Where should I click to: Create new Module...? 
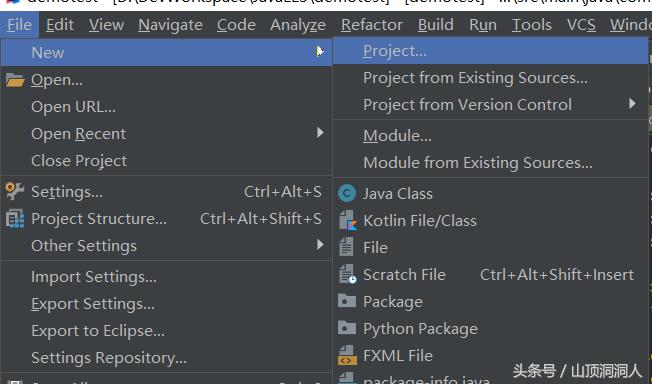491,136
